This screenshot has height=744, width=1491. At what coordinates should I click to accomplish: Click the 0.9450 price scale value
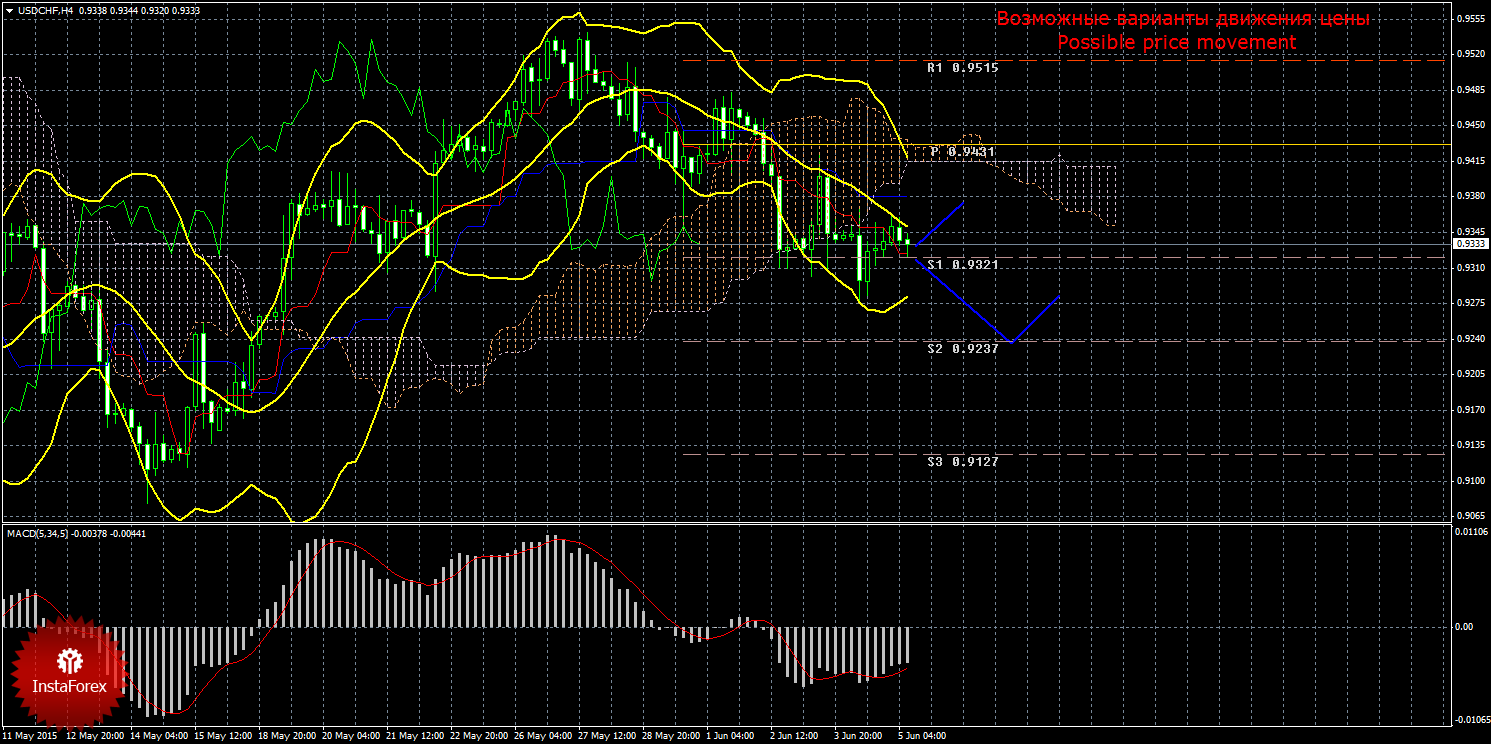tap(1469, 125)
